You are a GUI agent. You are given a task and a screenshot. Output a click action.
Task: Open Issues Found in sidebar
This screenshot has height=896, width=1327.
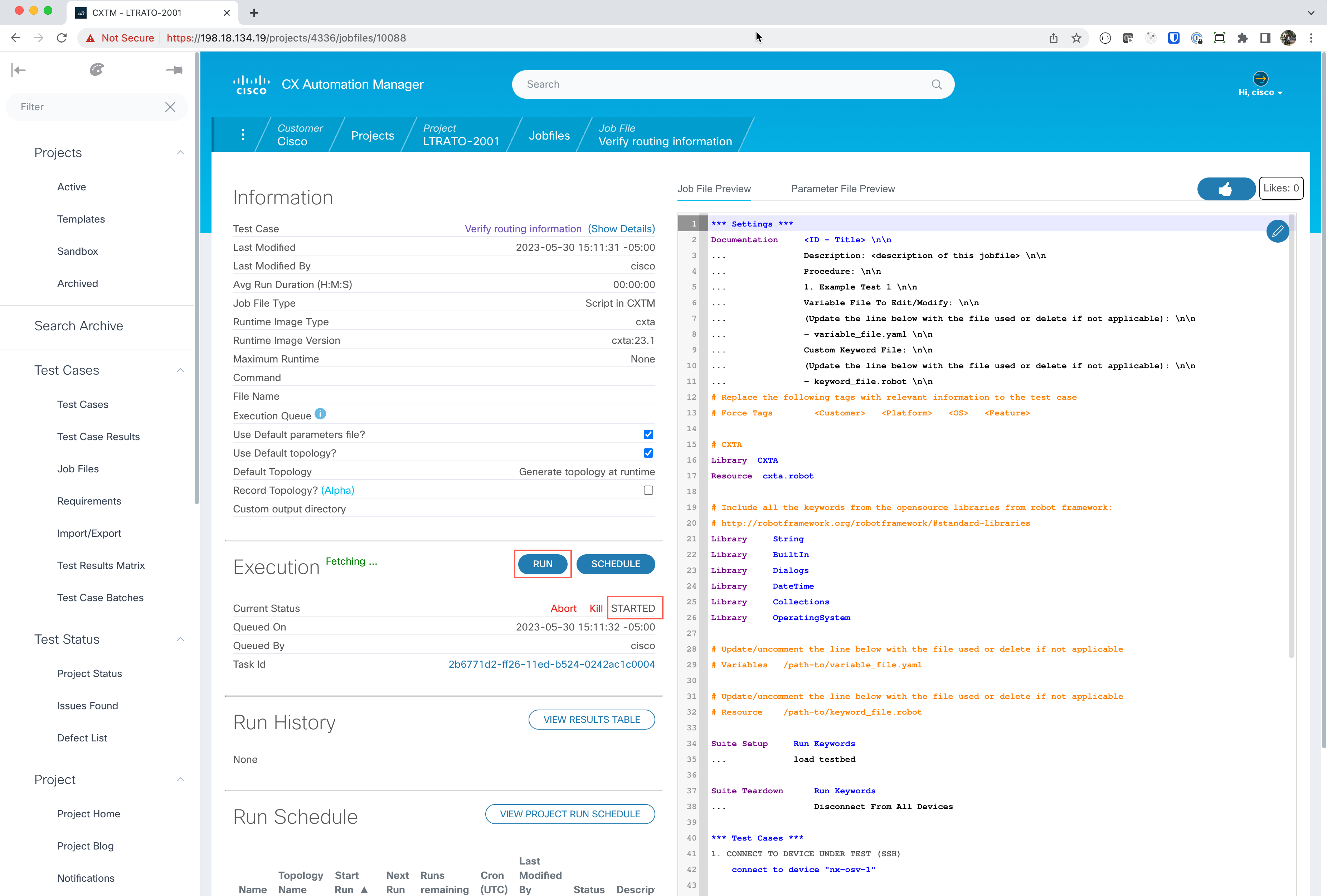click(87, 706)
